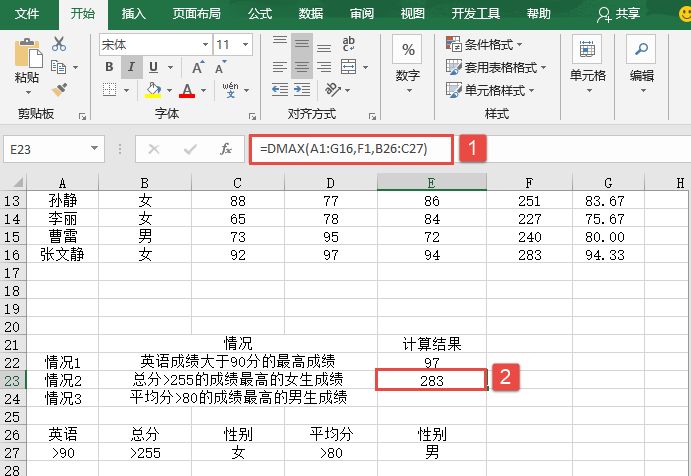Open the font size dropdown
691x476 pixels.
[248, 44]
